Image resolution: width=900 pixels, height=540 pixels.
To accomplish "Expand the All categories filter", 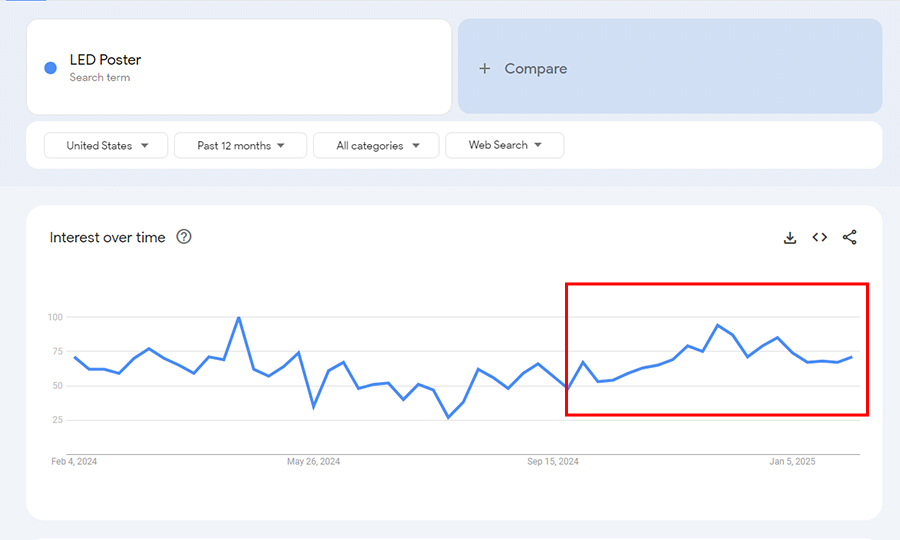I will 376,146.
